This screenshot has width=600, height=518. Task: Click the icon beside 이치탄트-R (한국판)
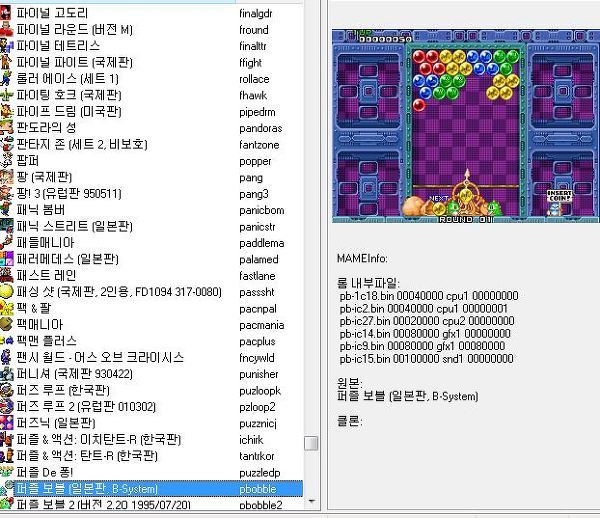tap(6, 439)
